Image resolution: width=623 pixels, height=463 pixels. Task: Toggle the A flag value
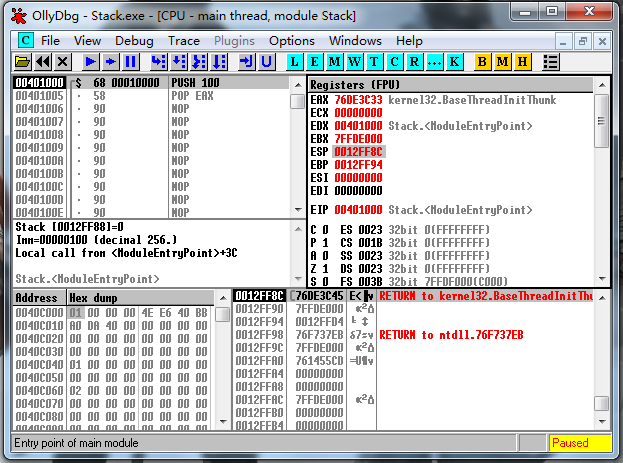[325, 256]
